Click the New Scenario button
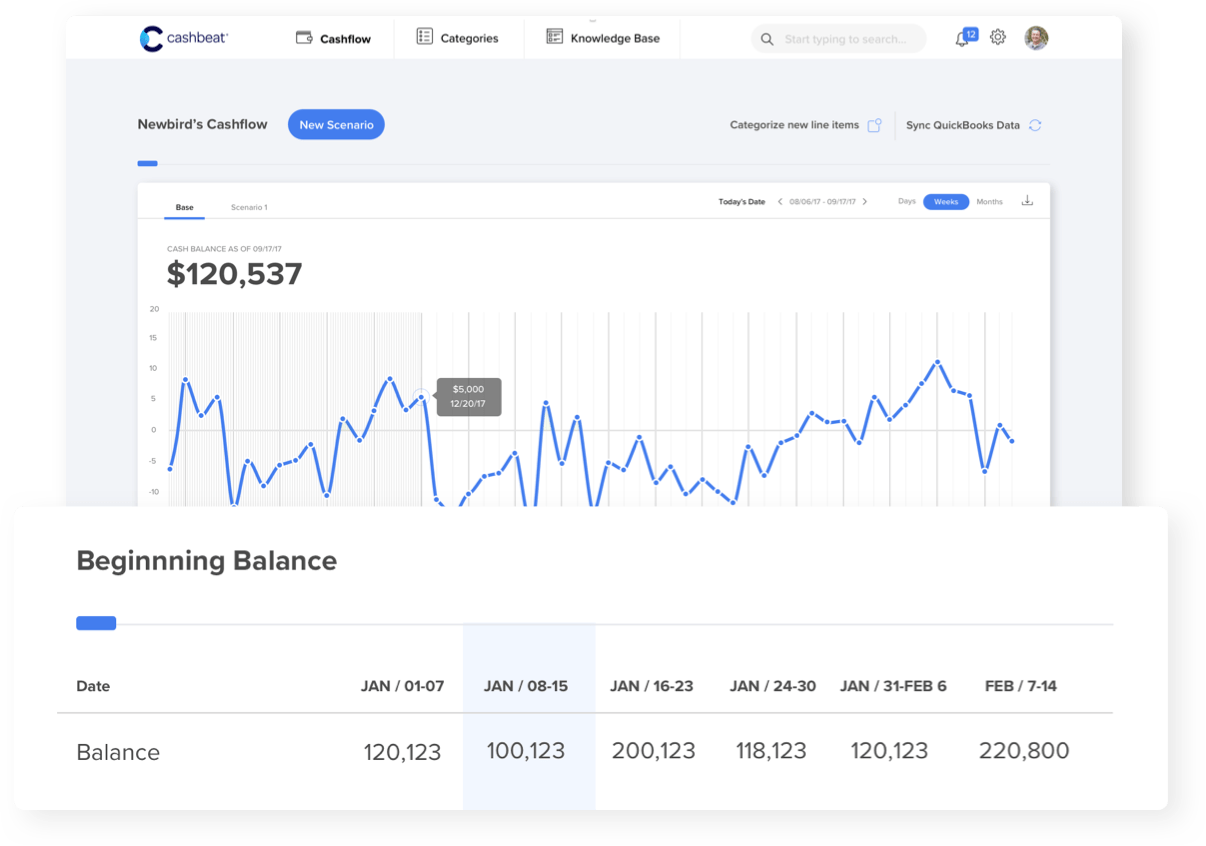Image resolution: width=1206 pixels, height=846 pixels. (x=336, y=125)
